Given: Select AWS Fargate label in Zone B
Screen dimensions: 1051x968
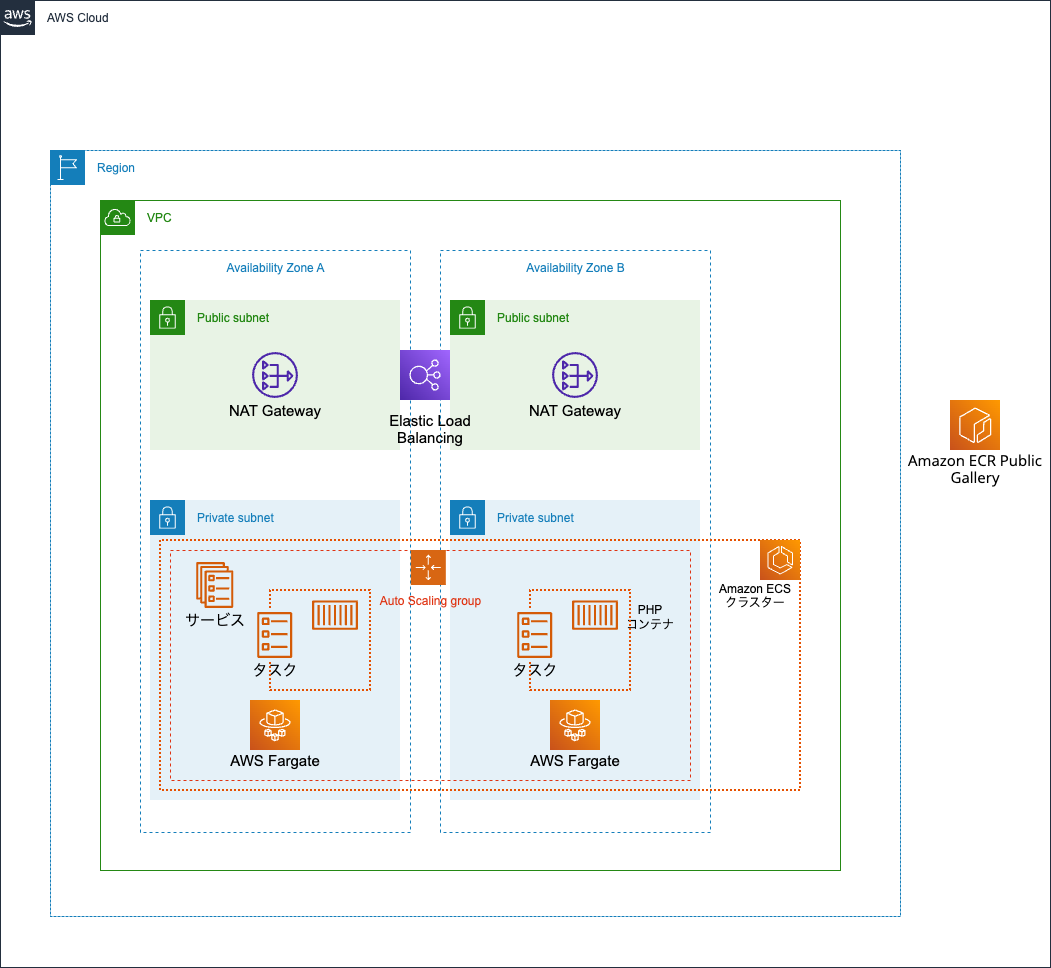Looking at the screenshot, I should click(x=574, y=761).
